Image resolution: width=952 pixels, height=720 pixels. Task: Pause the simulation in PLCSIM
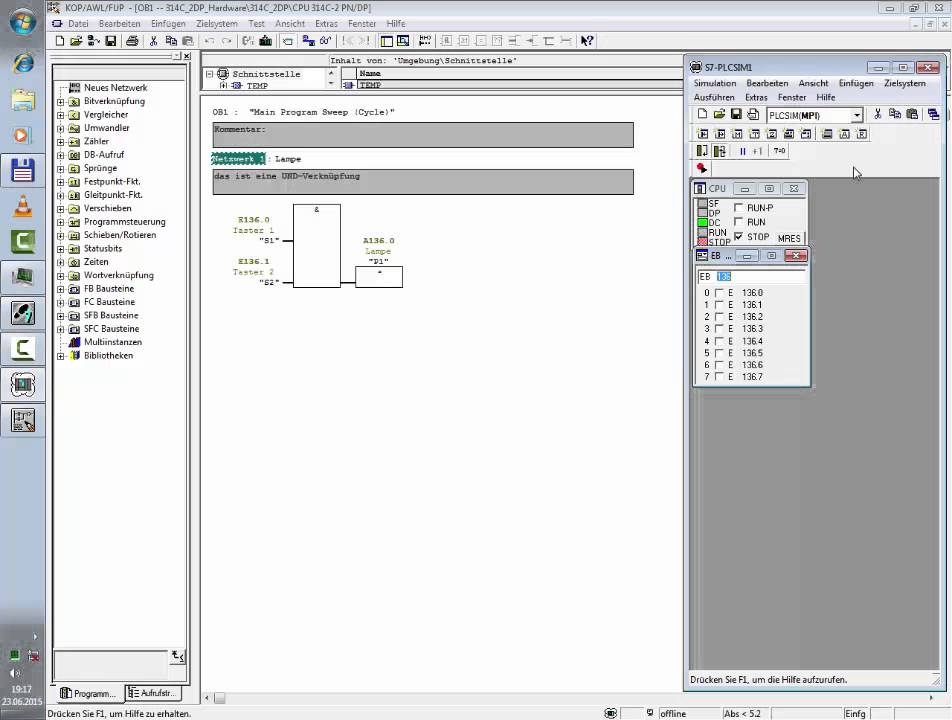(743, 151)
